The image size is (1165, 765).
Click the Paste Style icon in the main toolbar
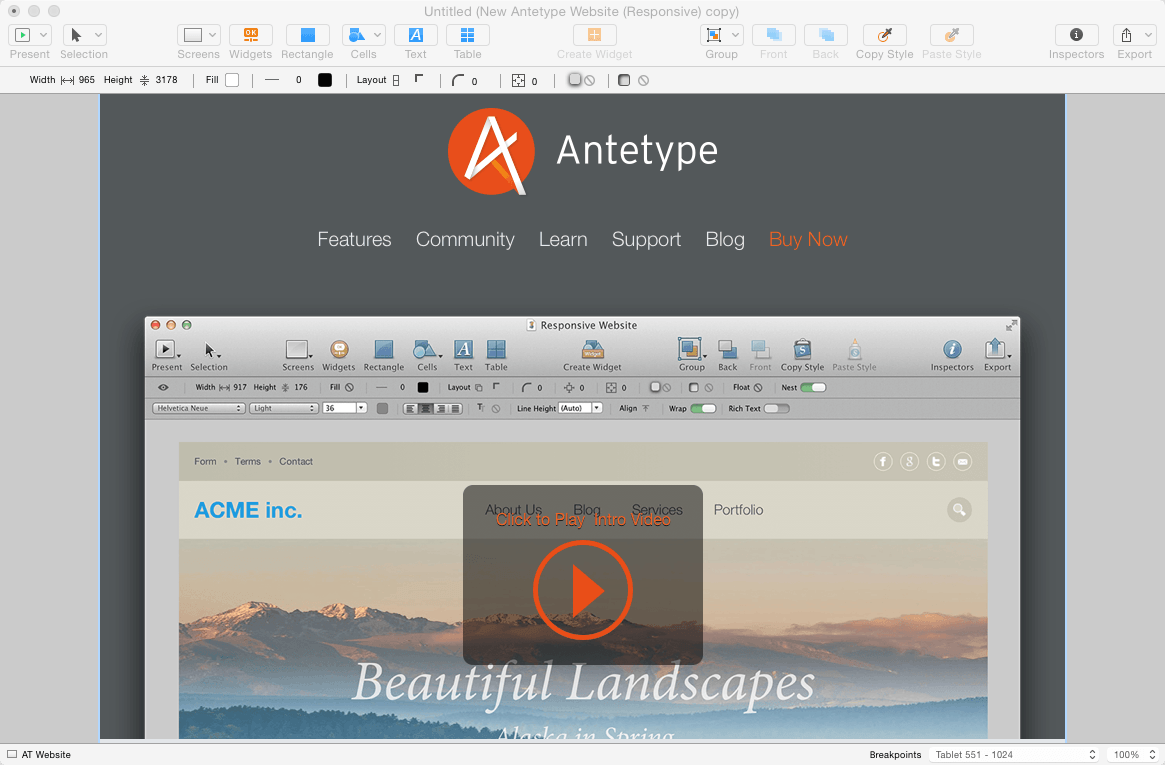pyautogui.click(x=951, y=35)
